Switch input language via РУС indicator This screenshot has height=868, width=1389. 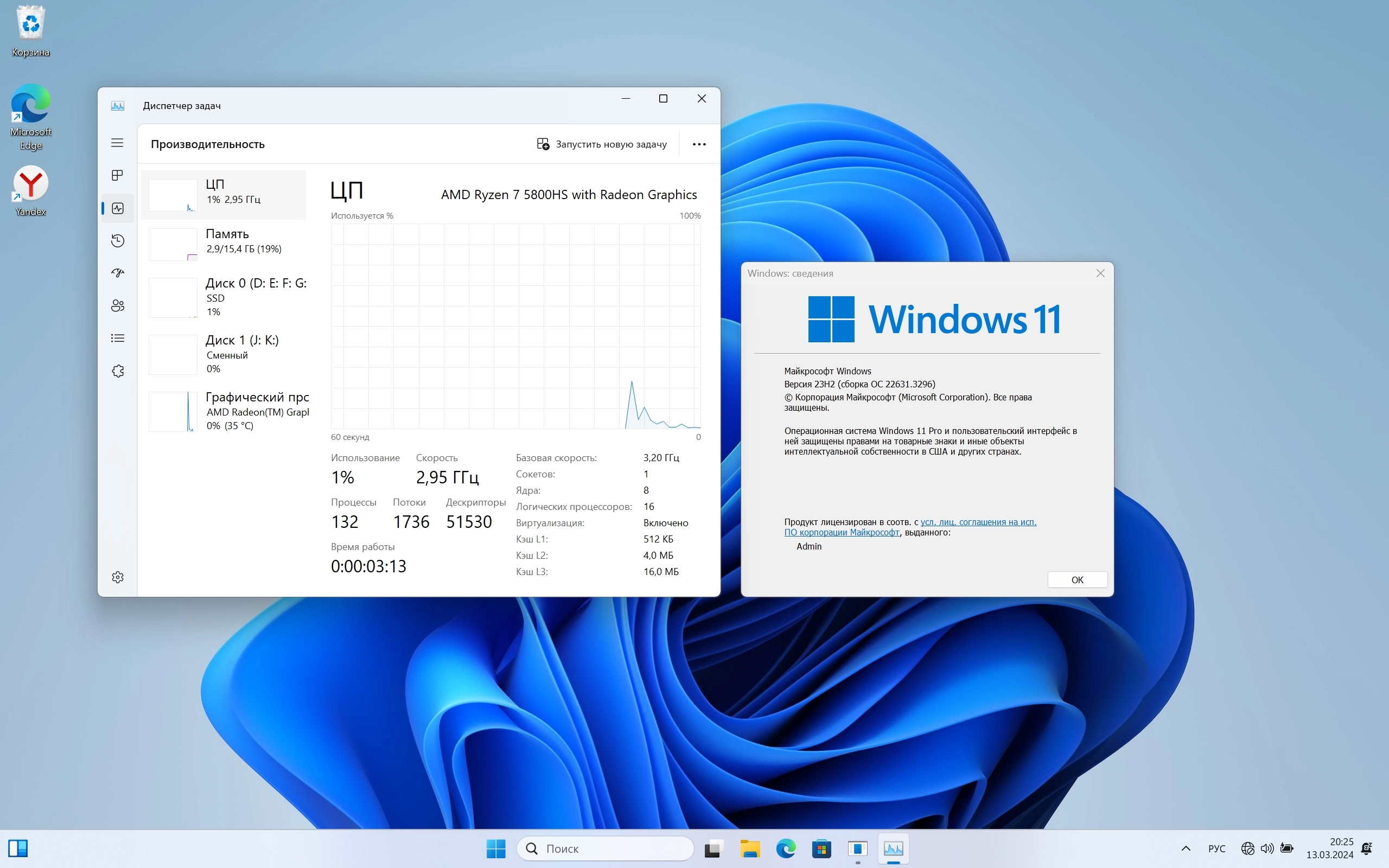tap(1216, 848)
